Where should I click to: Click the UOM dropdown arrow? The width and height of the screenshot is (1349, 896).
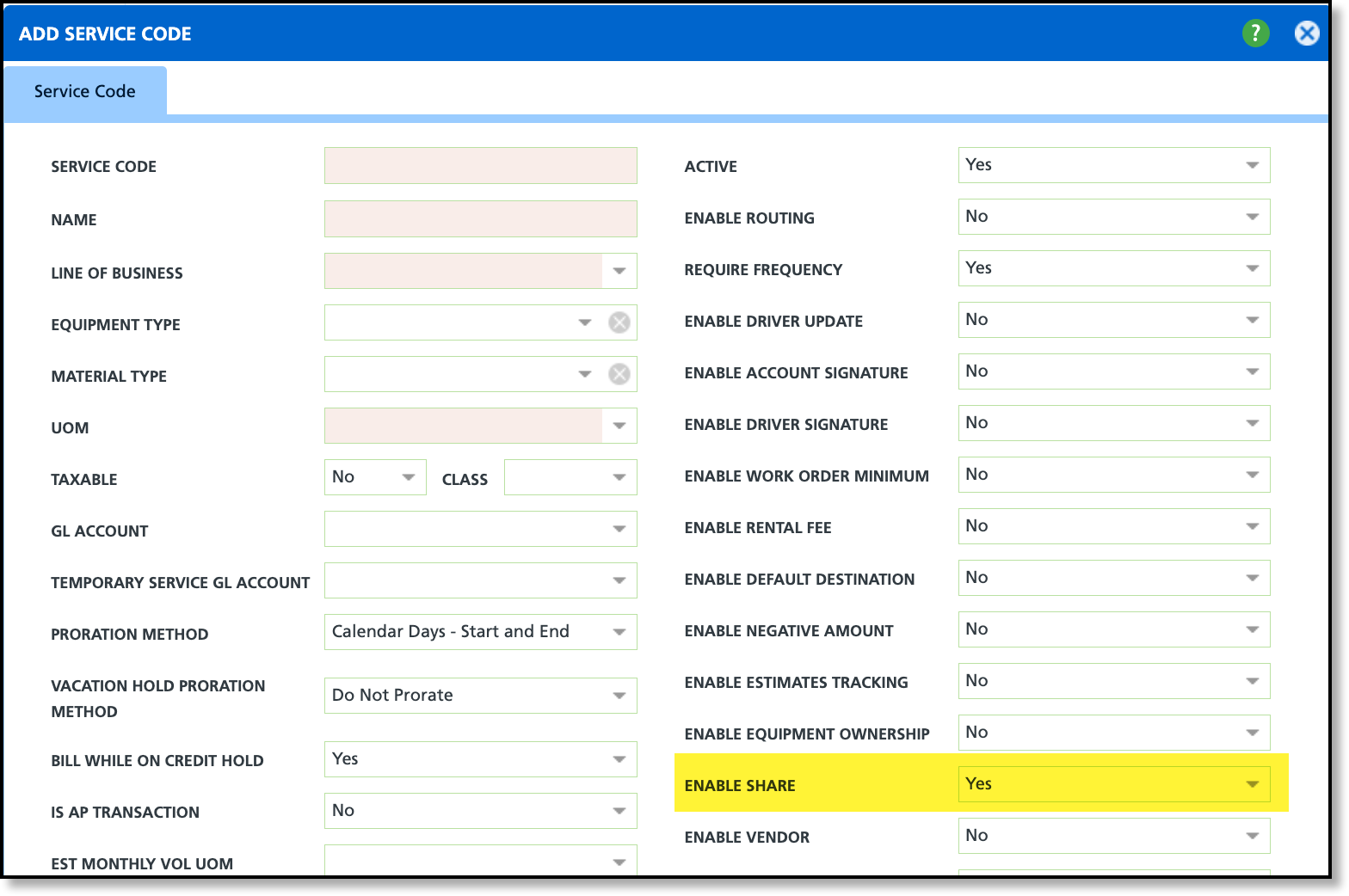pyautogui.click(x=619, y=426)
